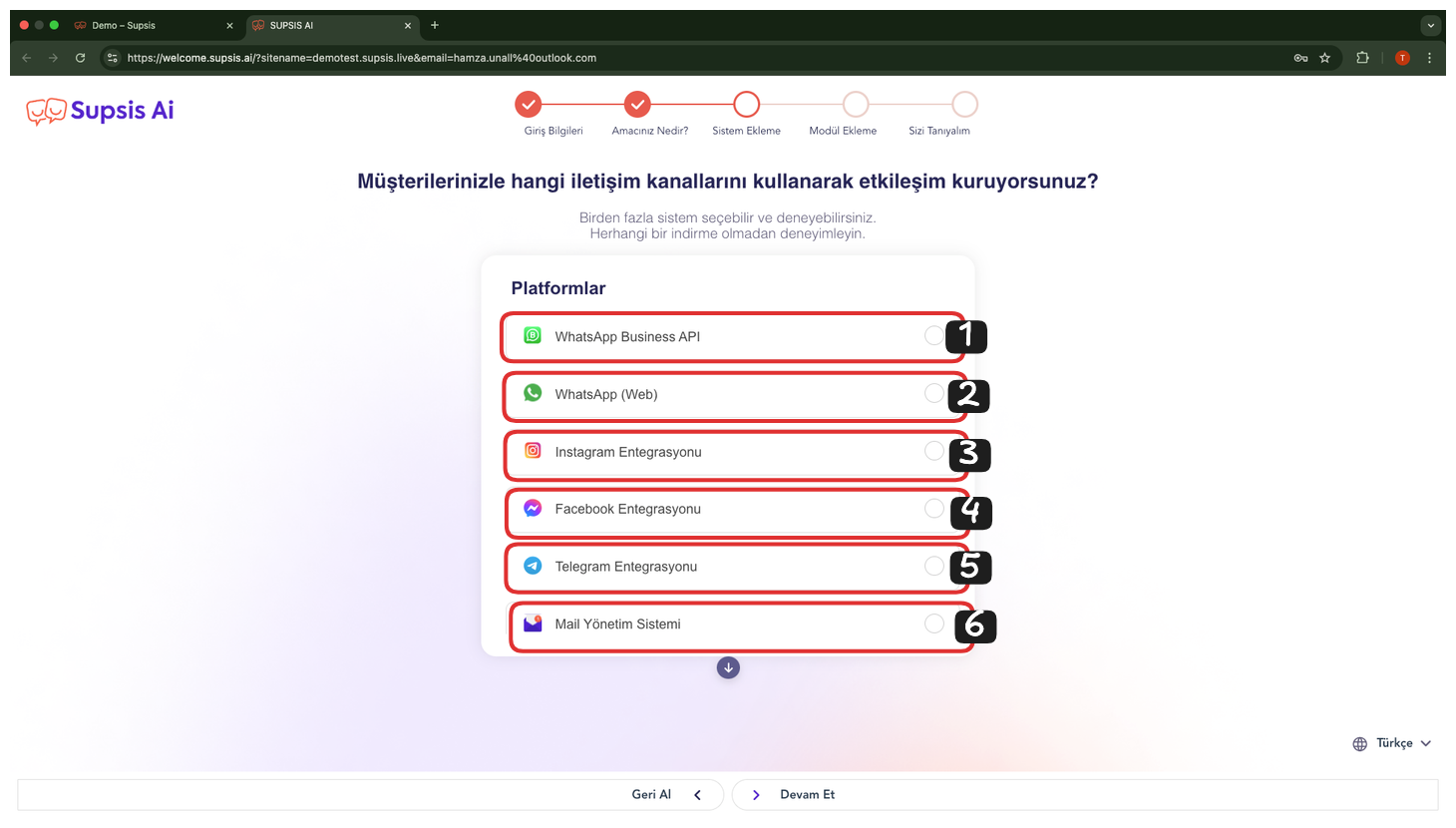Click the WhatsApp Business API label
The width and height of the screenshot is (1456, 828).
(x=627, y=337)
